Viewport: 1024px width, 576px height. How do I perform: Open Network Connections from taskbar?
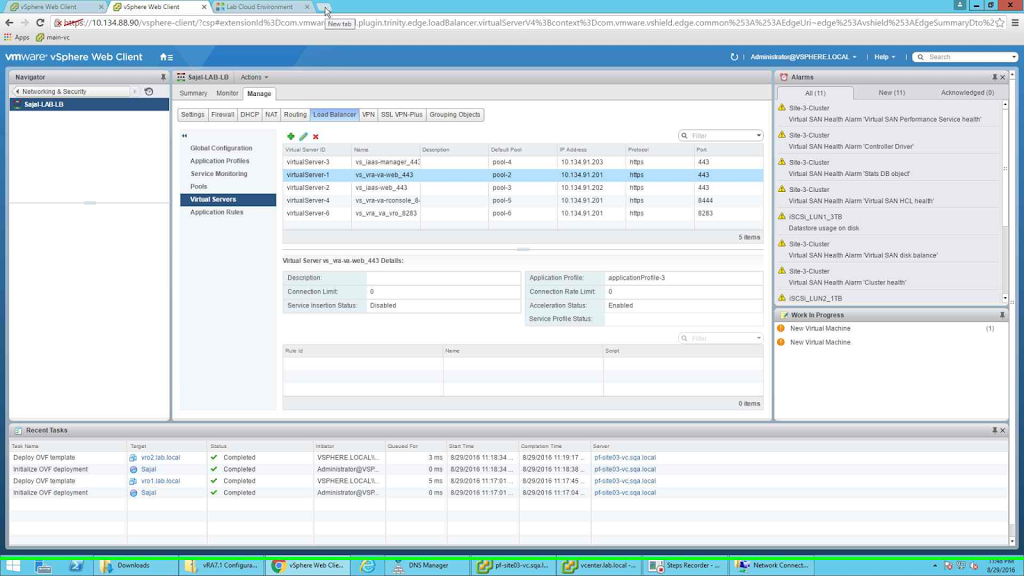(x=772, y=566)
